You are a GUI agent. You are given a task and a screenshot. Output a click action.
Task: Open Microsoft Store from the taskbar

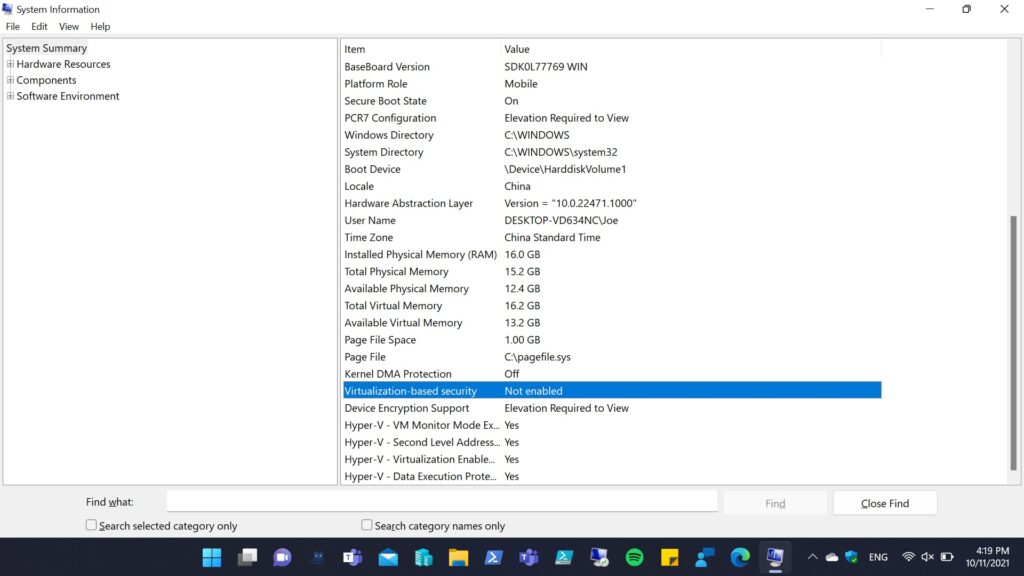423,557
